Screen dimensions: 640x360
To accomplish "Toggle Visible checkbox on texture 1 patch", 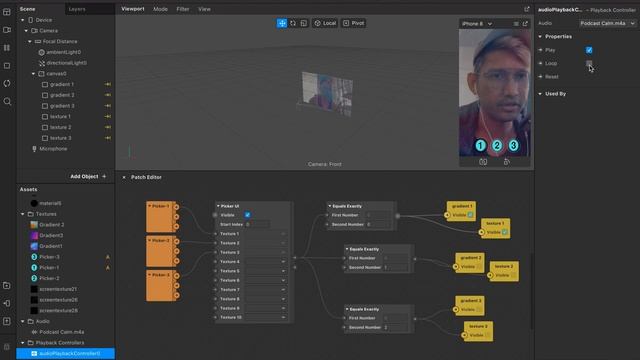I will (x=505, y=232).
